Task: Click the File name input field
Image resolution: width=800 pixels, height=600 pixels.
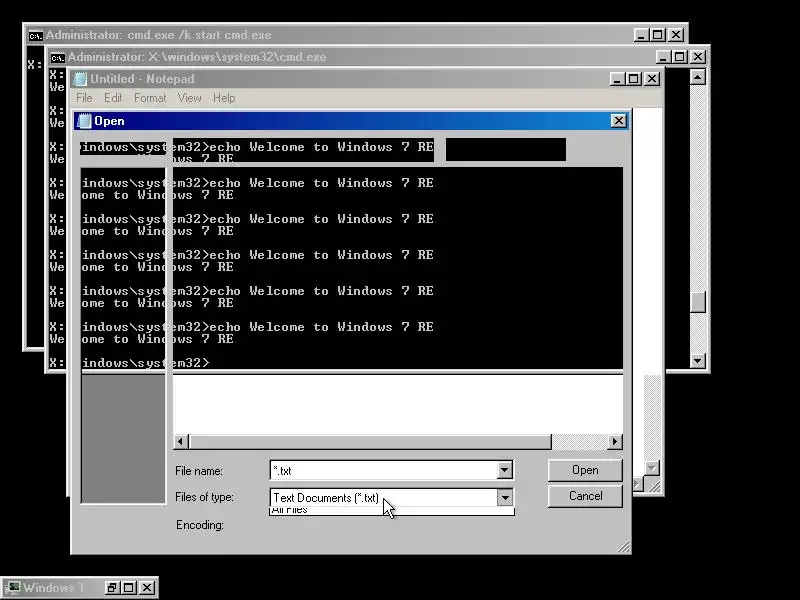Action: click(383, 470)
